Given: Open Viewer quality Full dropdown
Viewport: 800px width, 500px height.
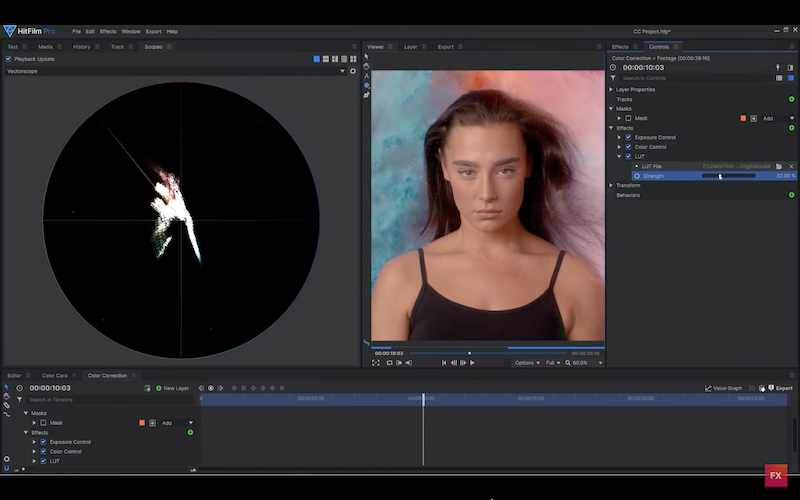Looking at the screenshot, I should point(553,363).
